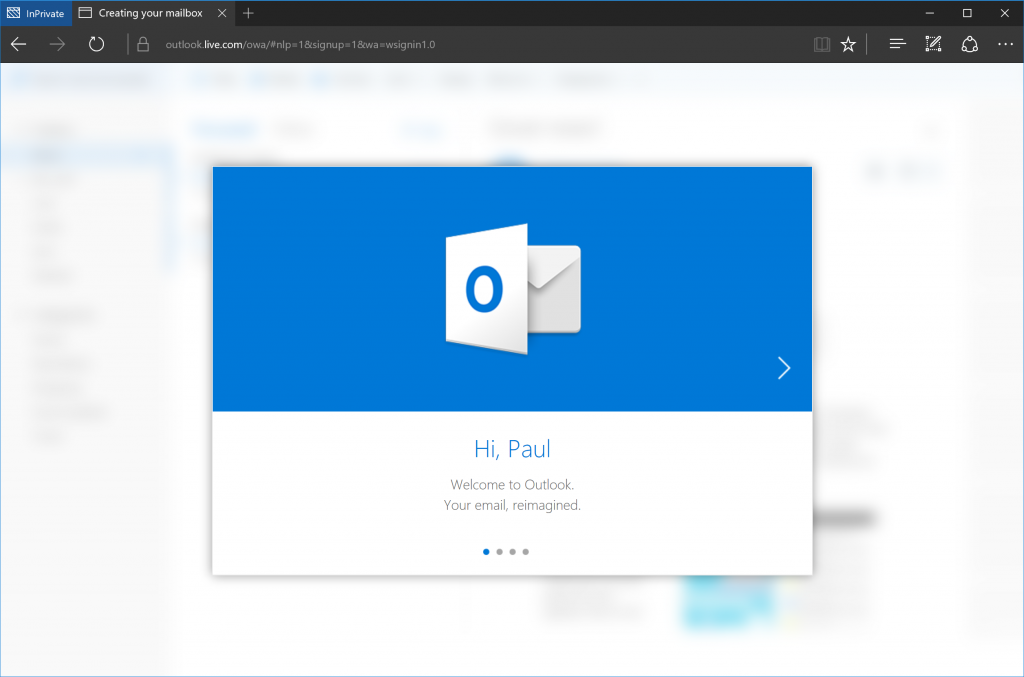Maximize the browser window
The width and height of the screenshot is (1024, 677).
click(x=967, y=13)
